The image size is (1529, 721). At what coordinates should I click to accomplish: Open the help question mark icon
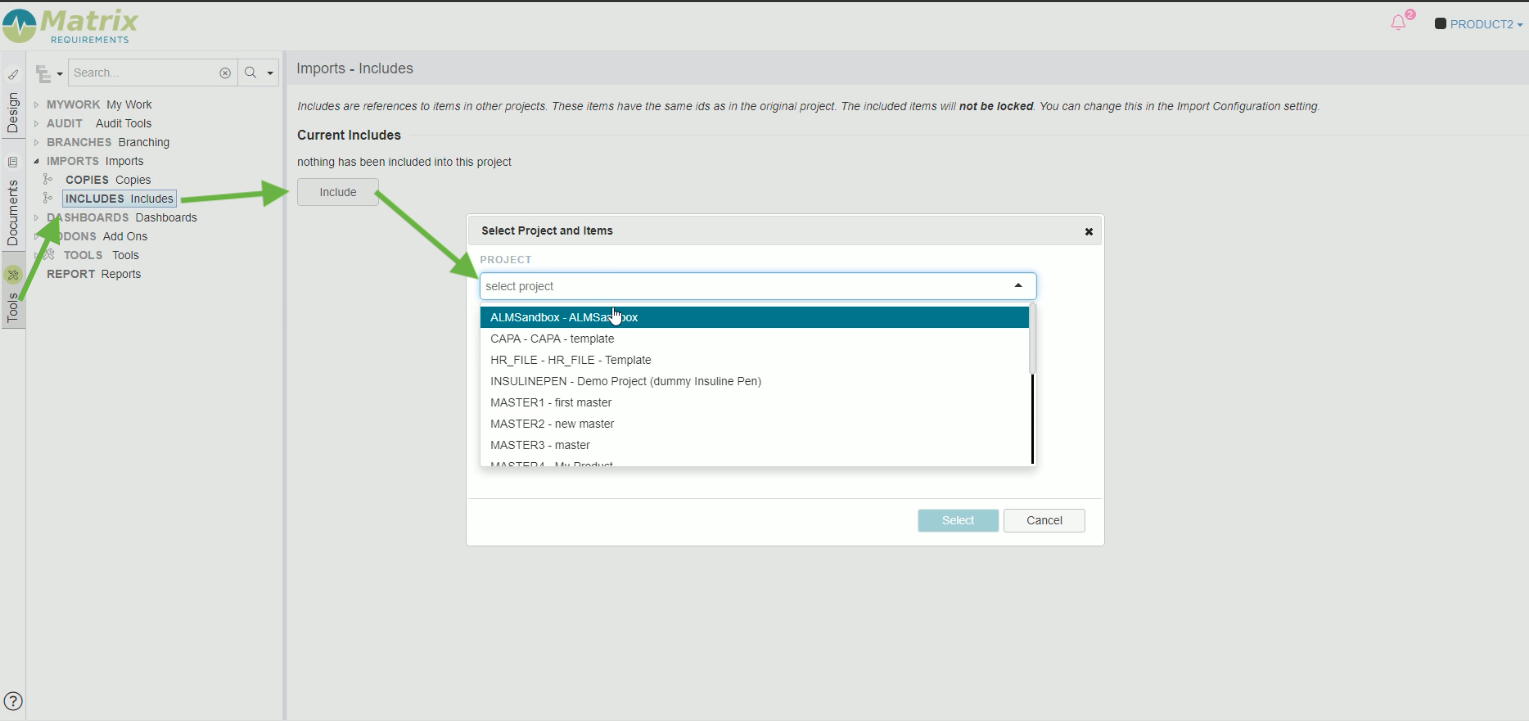pyautogui.click(x=14, y=701)
